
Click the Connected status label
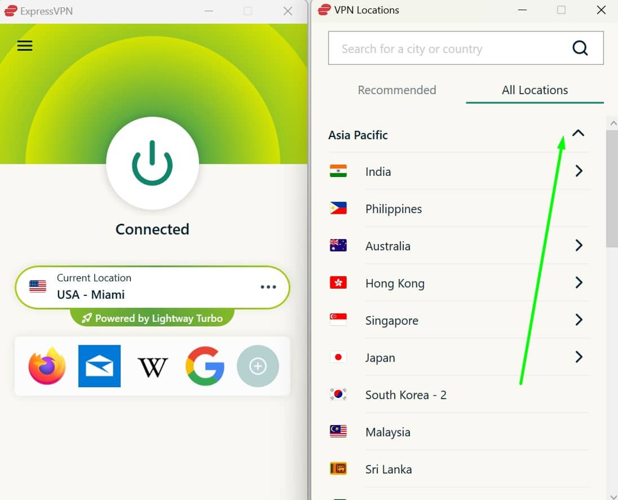point(152,229)
